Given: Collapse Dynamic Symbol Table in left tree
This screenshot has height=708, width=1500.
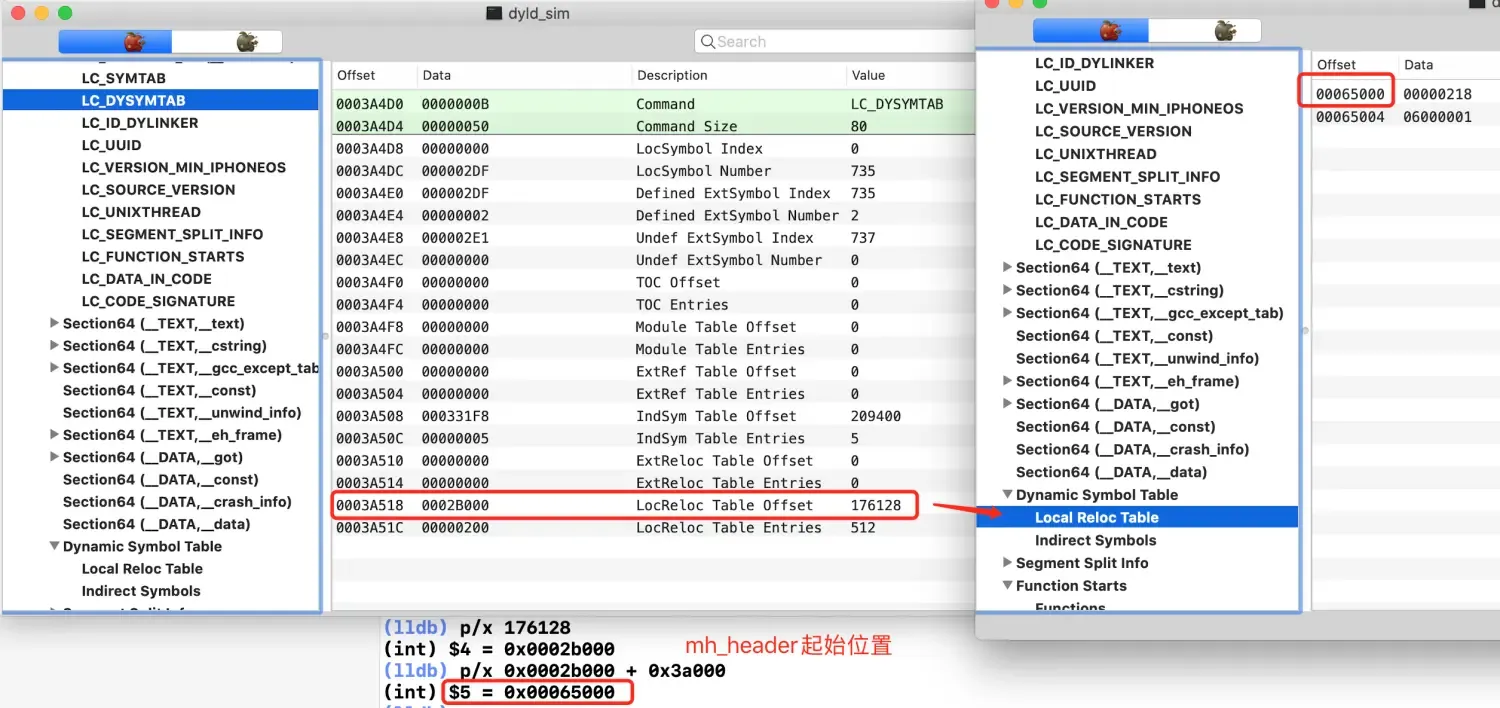Looking at the screenshot, I should (x=54, y=547).
